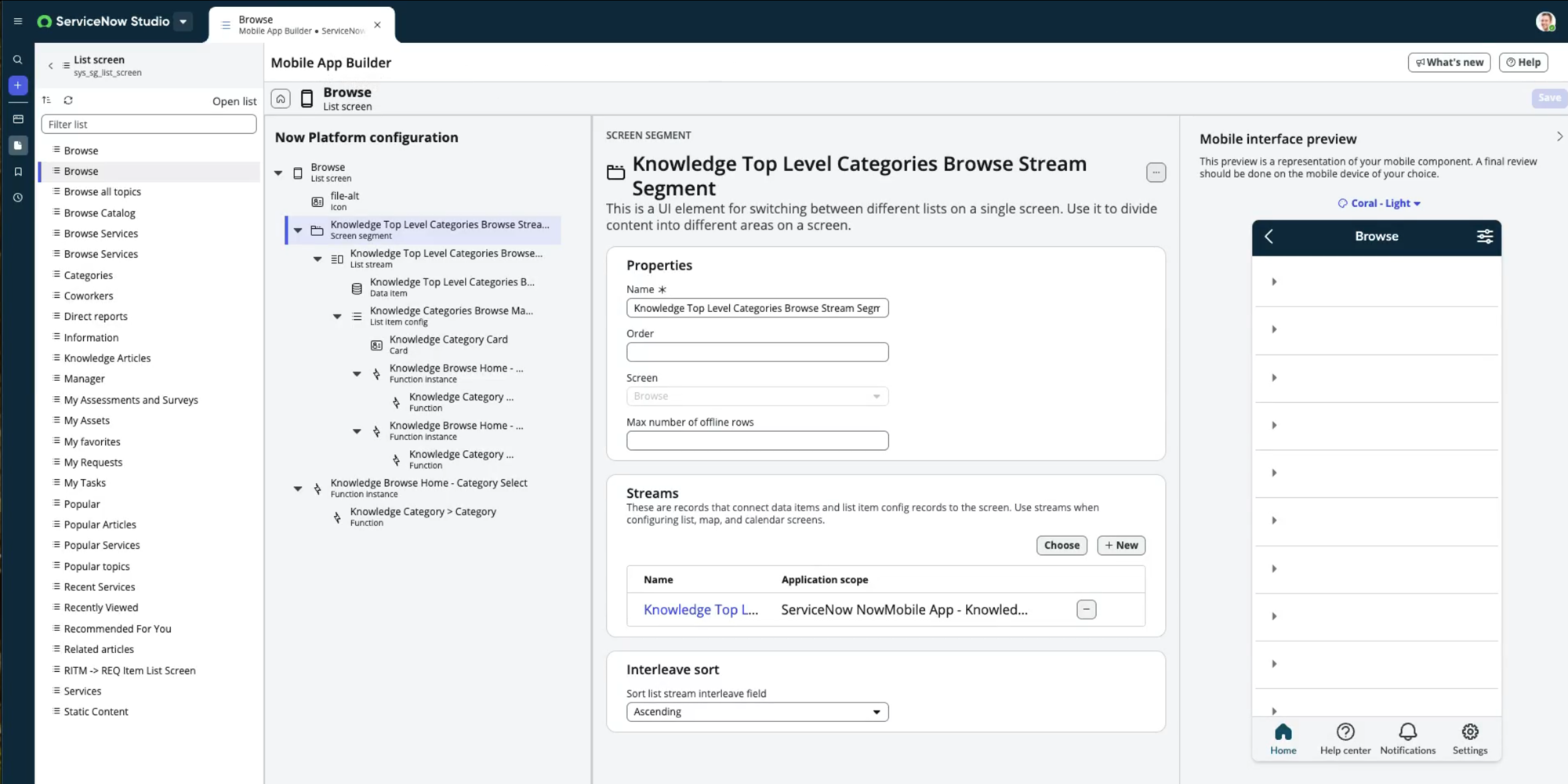Click the What's new button

(x=1449, y=63)
